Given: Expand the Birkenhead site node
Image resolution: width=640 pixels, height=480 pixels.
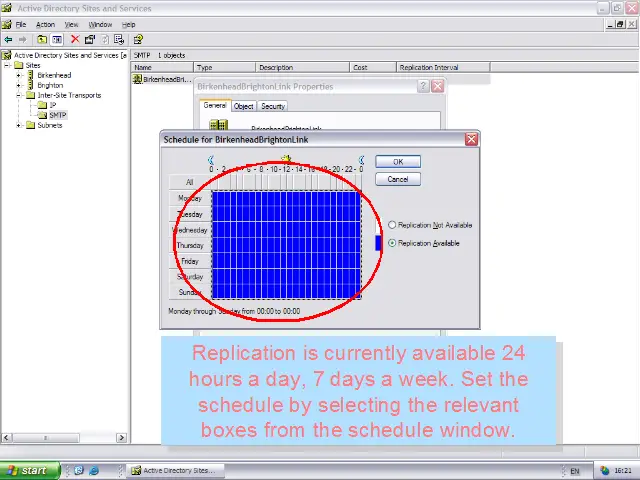Looking at the screenshot, I should click(x=19, y=76).
